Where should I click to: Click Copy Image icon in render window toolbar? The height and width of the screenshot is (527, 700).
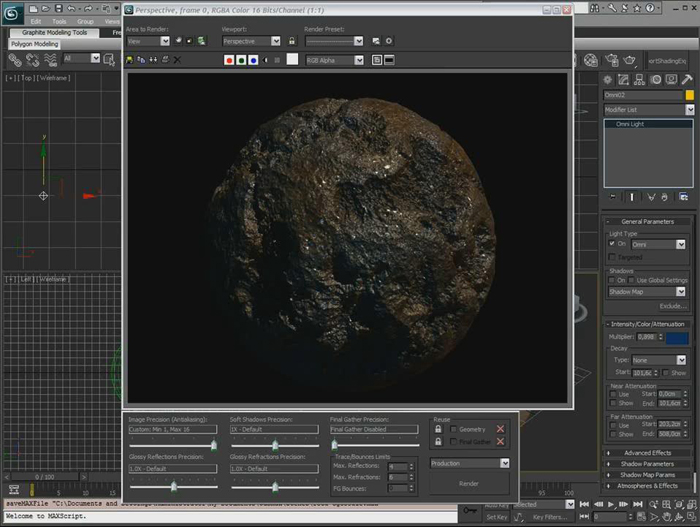click(141, 60)
